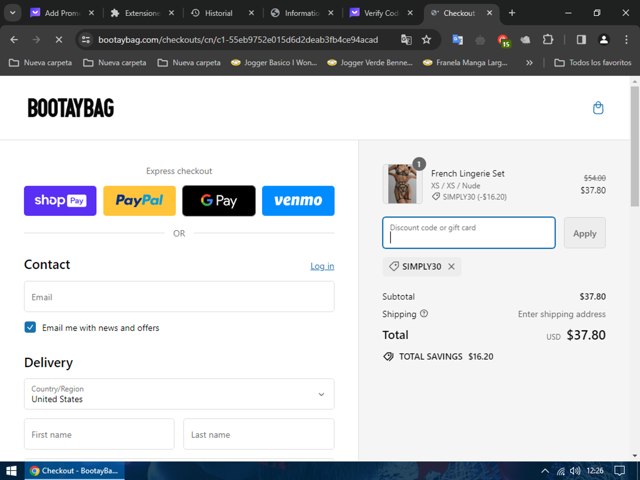Screen dimensions: 640x480
Task: Open the network tray icon
Action: click(560, 471)
